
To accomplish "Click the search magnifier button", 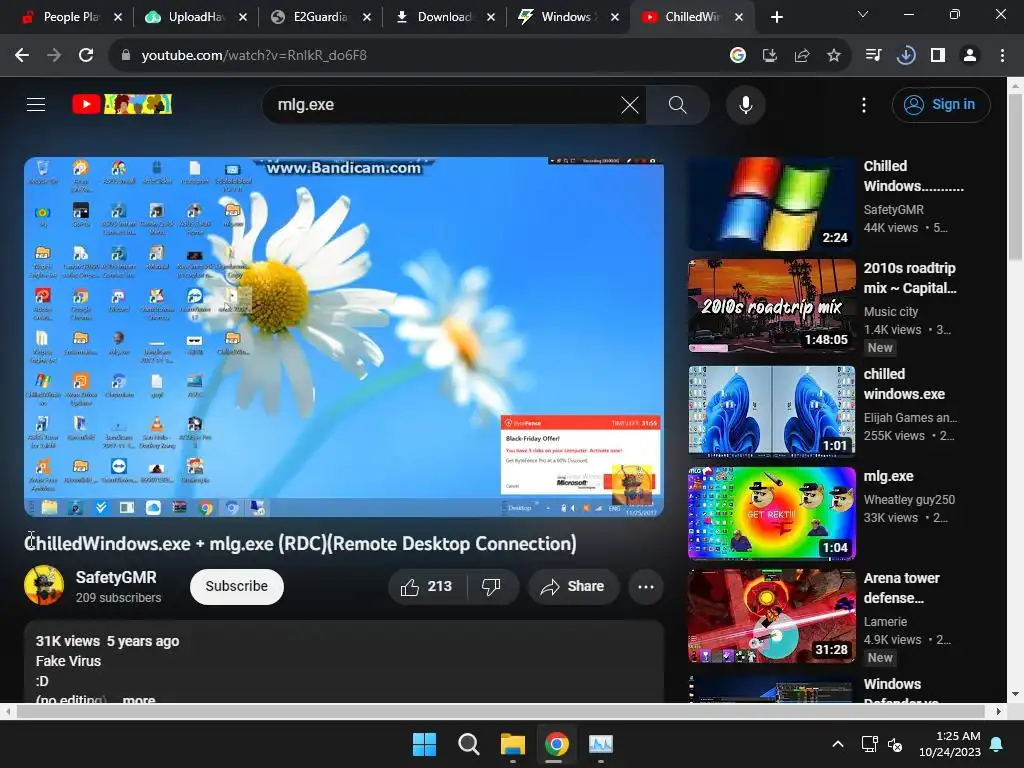I will [x=678, y=105].
